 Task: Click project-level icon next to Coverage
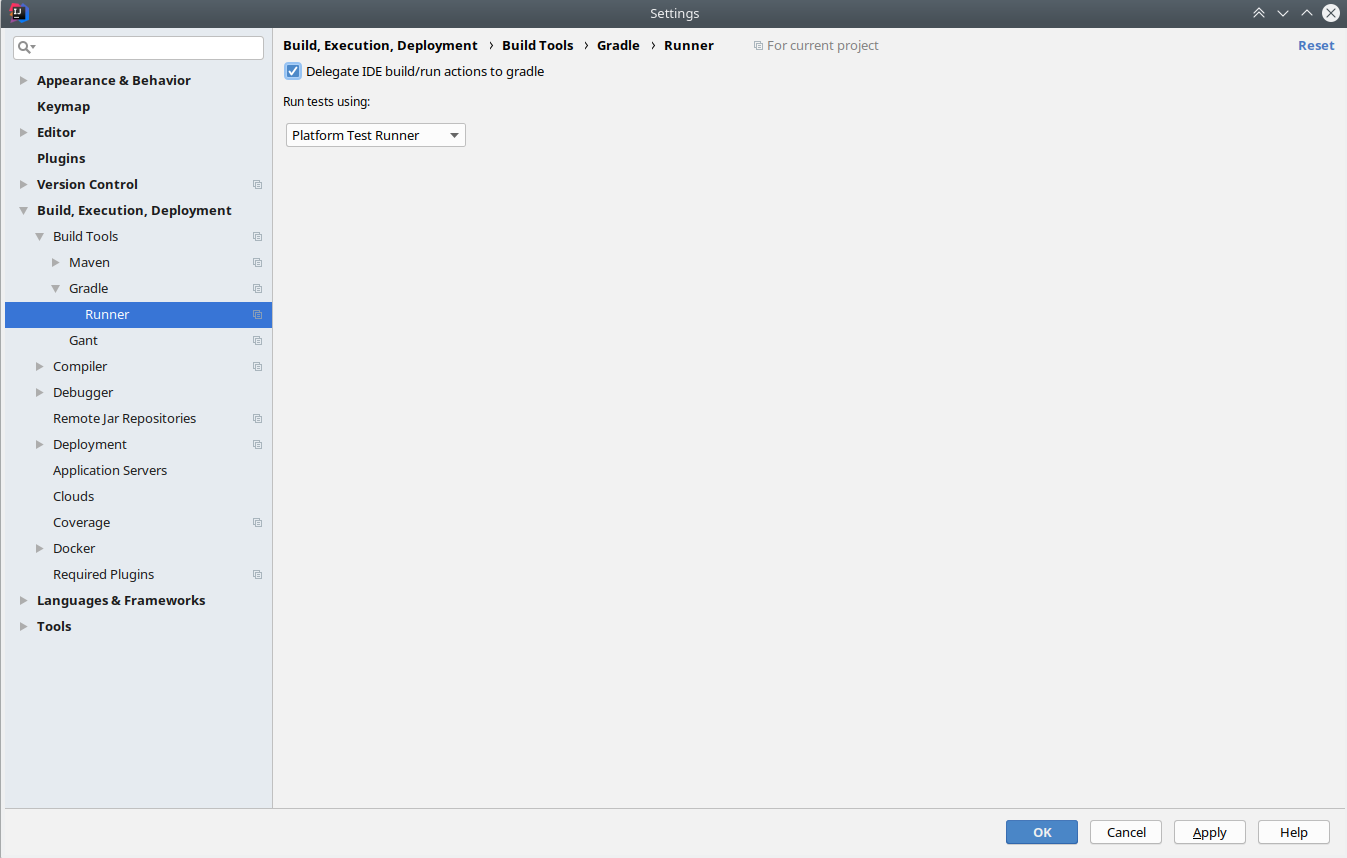point(257,523)
